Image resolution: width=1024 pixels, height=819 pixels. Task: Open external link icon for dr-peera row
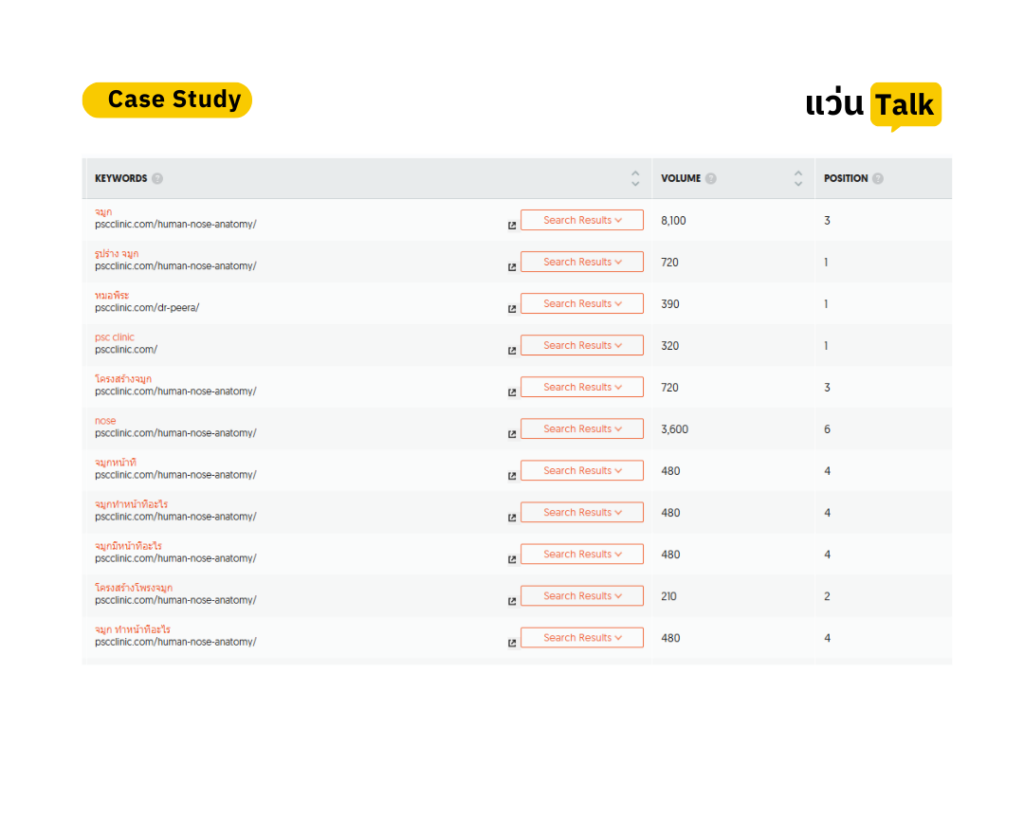point(512,309)
